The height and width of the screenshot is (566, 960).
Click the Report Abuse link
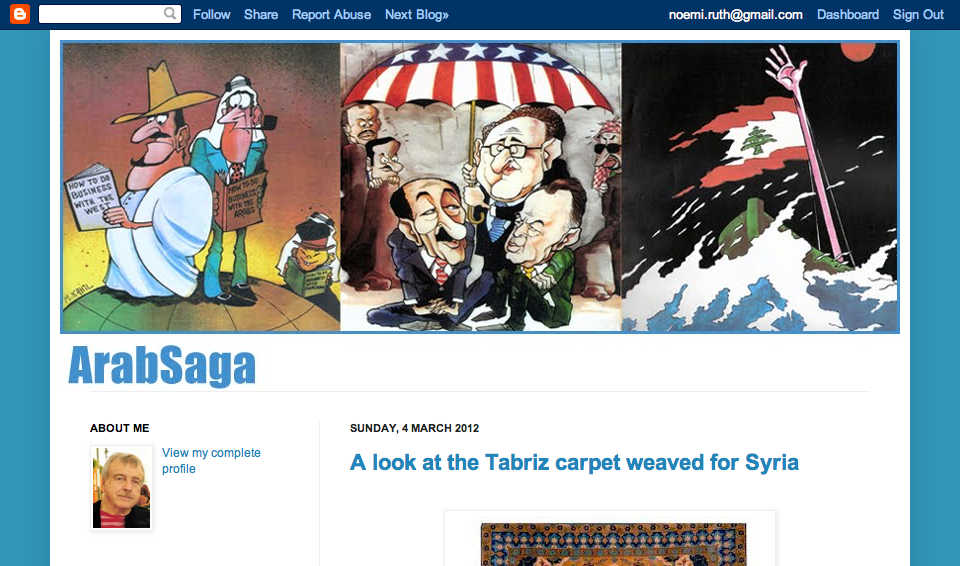point(331,15)
